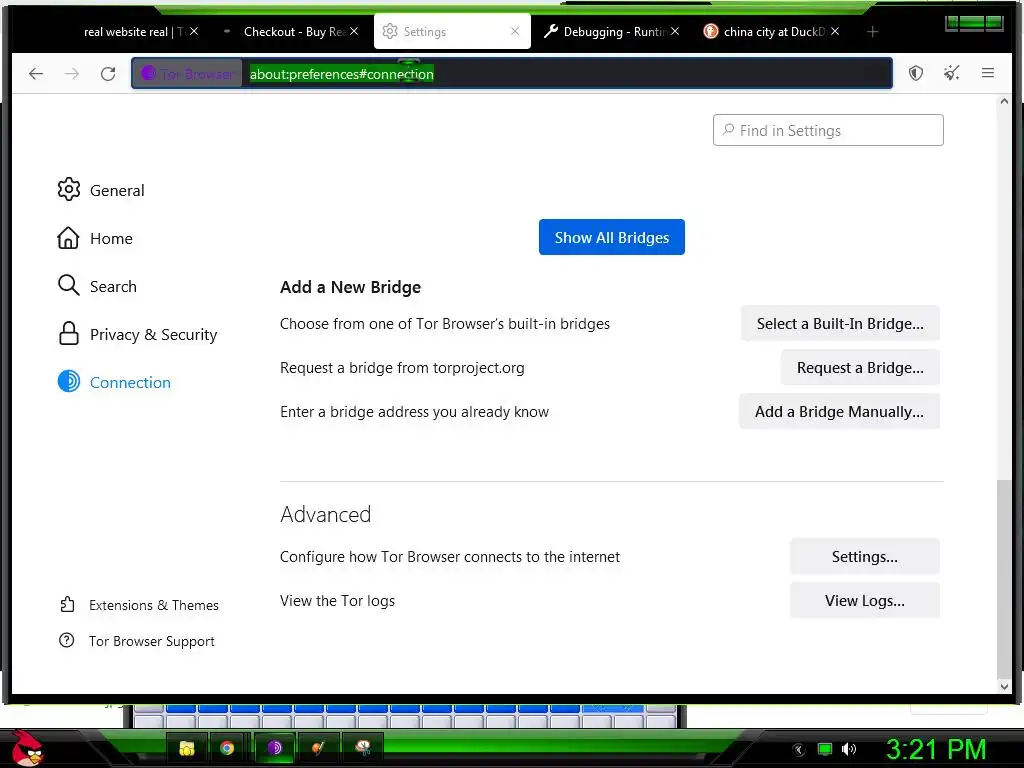The height and width of the screenshot is (768, 1024).
Task: Open Chrome from the taskbar
Action: pyautogui.click(x=227, y=748)
